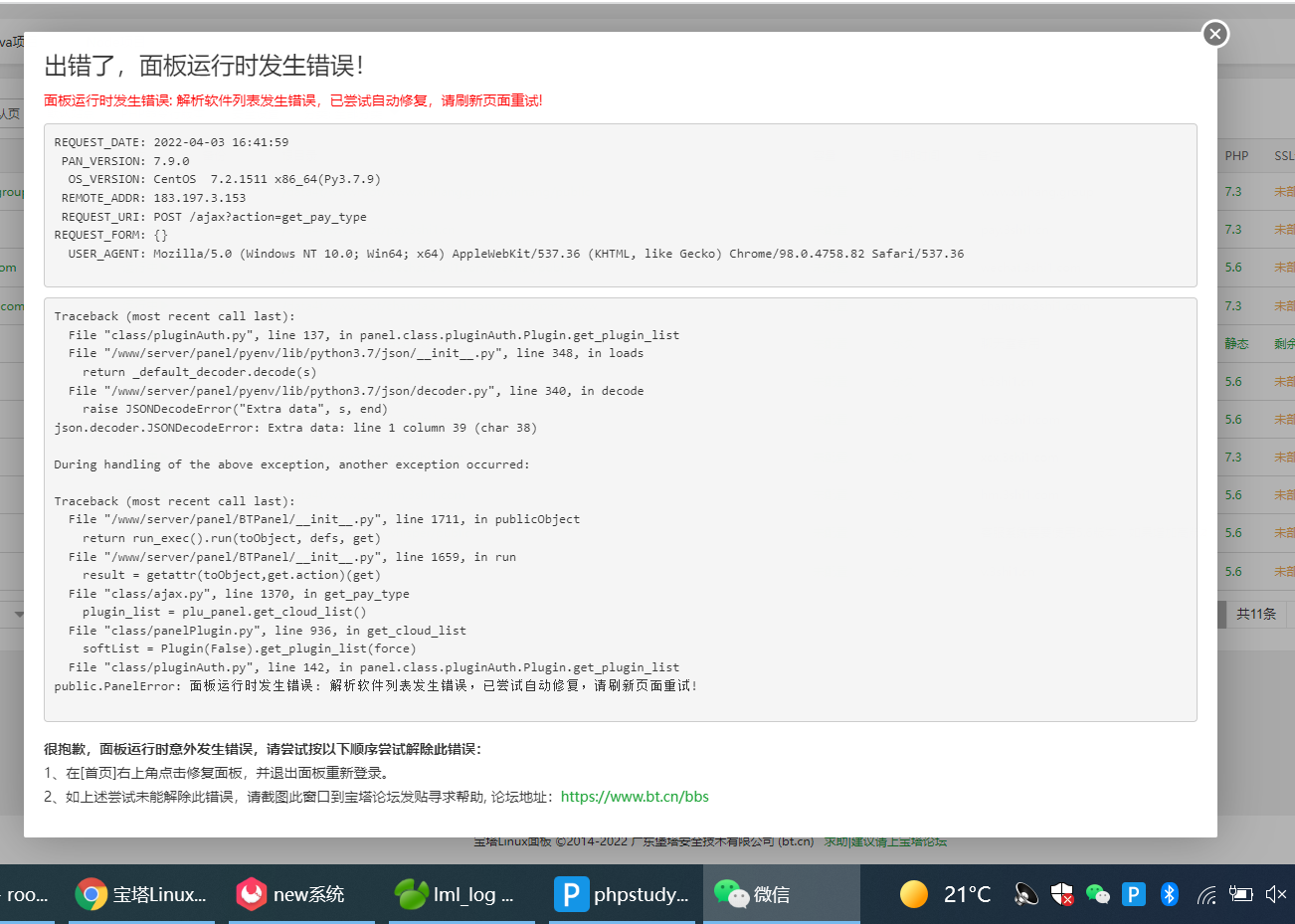Click the 求助|建议请上宝塔论坛 footer link
Screen dimensions: 1295x924
(x=885, y=841)
